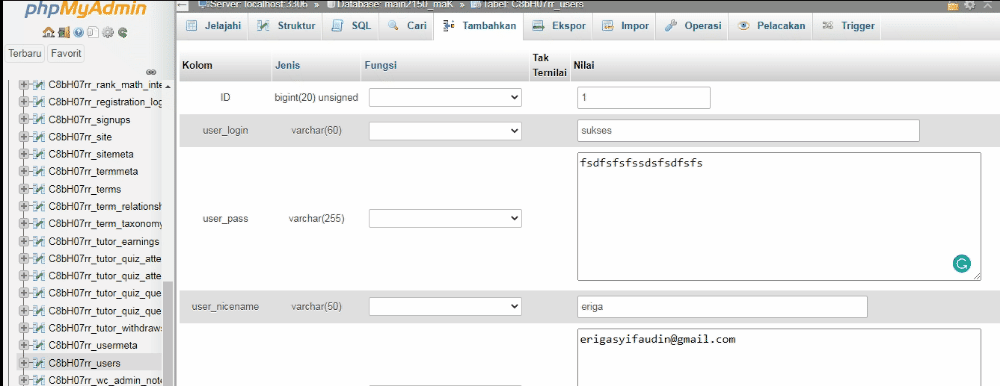Viewport: 1000px width, 386px height.
Task: Click table icon beside C8bH07rr_sitemeta
Action: [38, 154]
